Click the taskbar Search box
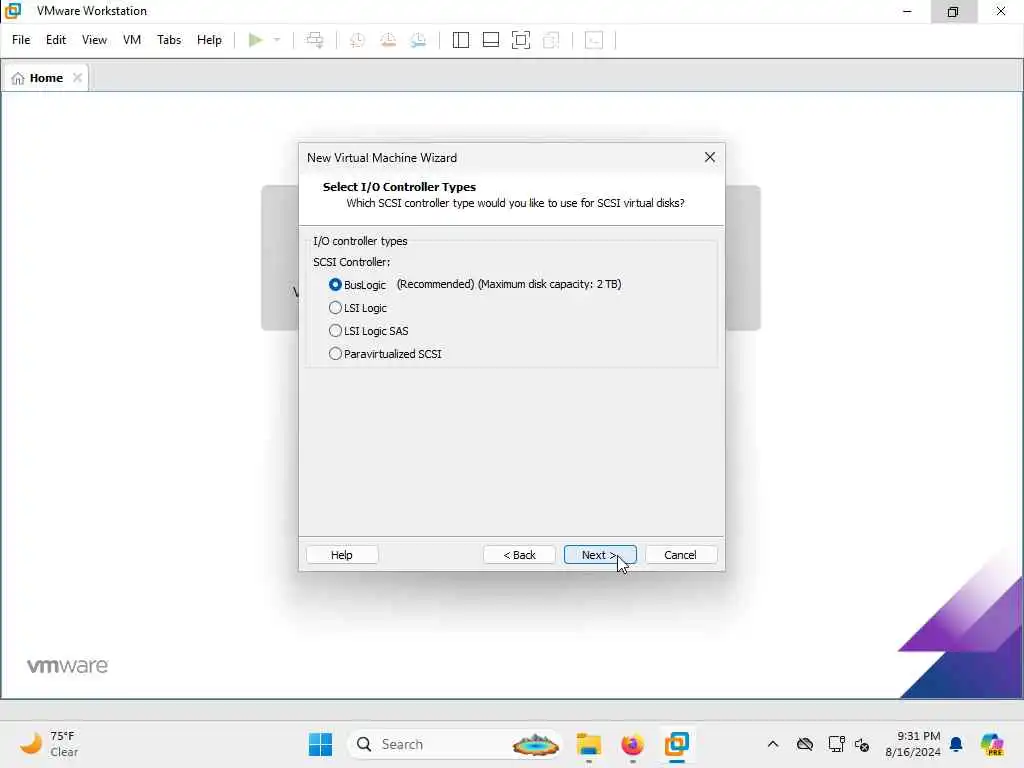 pos(455,744)
